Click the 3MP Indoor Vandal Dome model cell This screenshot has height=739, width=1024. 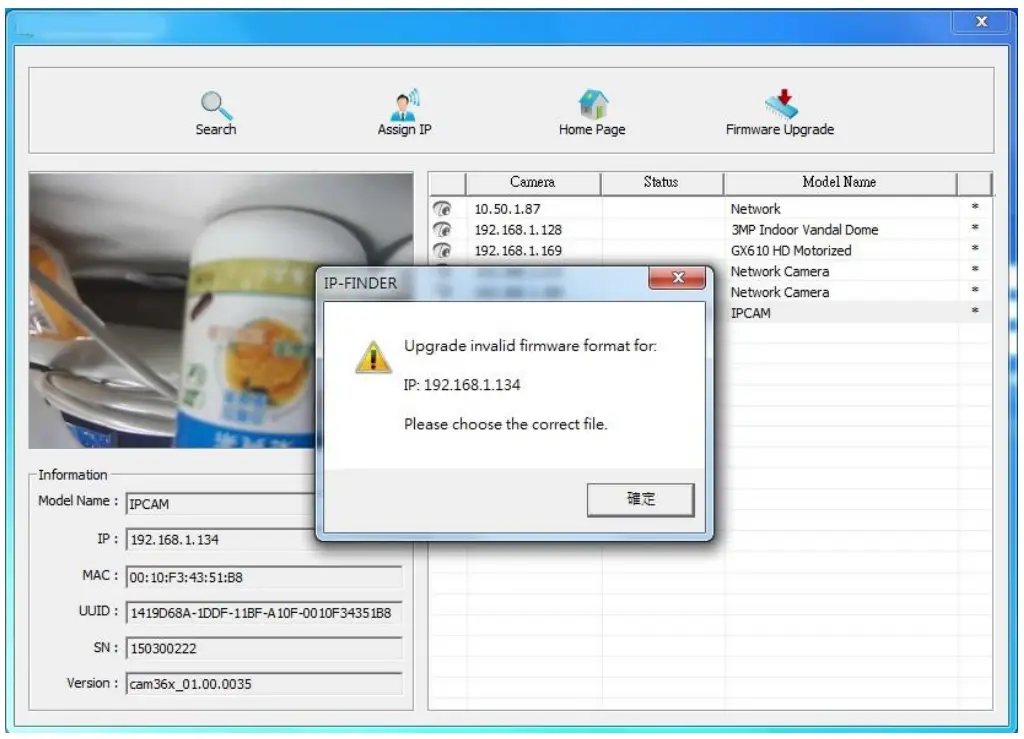point(805,230)
